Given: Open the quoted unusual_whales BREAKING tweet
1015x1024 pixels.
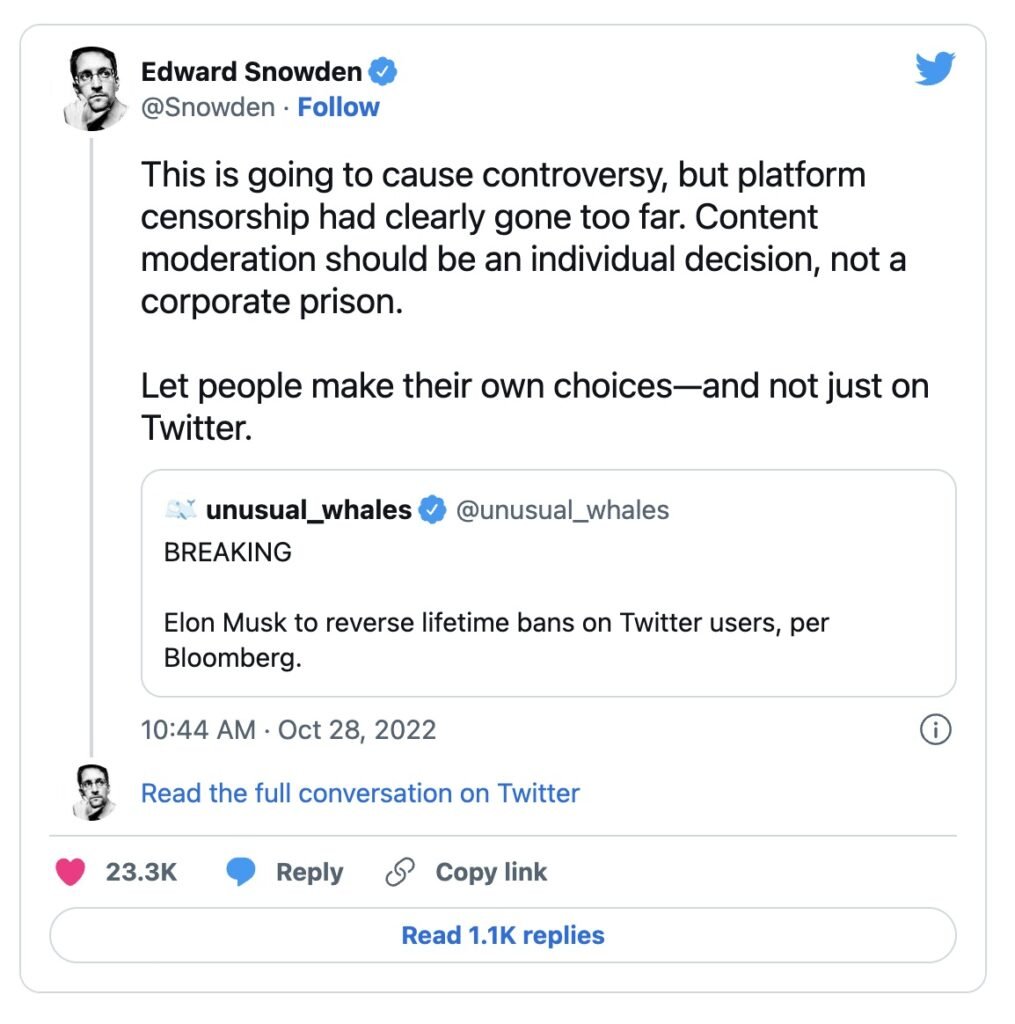Looking at the screenshot, I should pos(548,583).
